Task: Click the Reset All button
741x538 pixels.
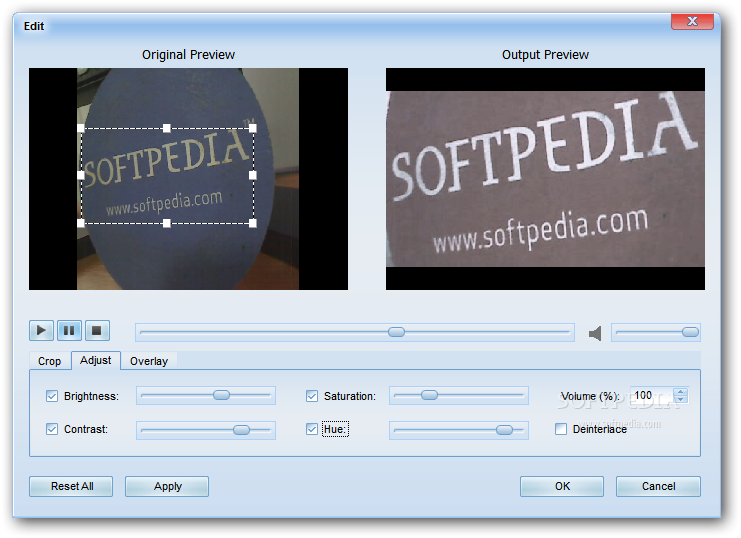Action: coord(71,486)
